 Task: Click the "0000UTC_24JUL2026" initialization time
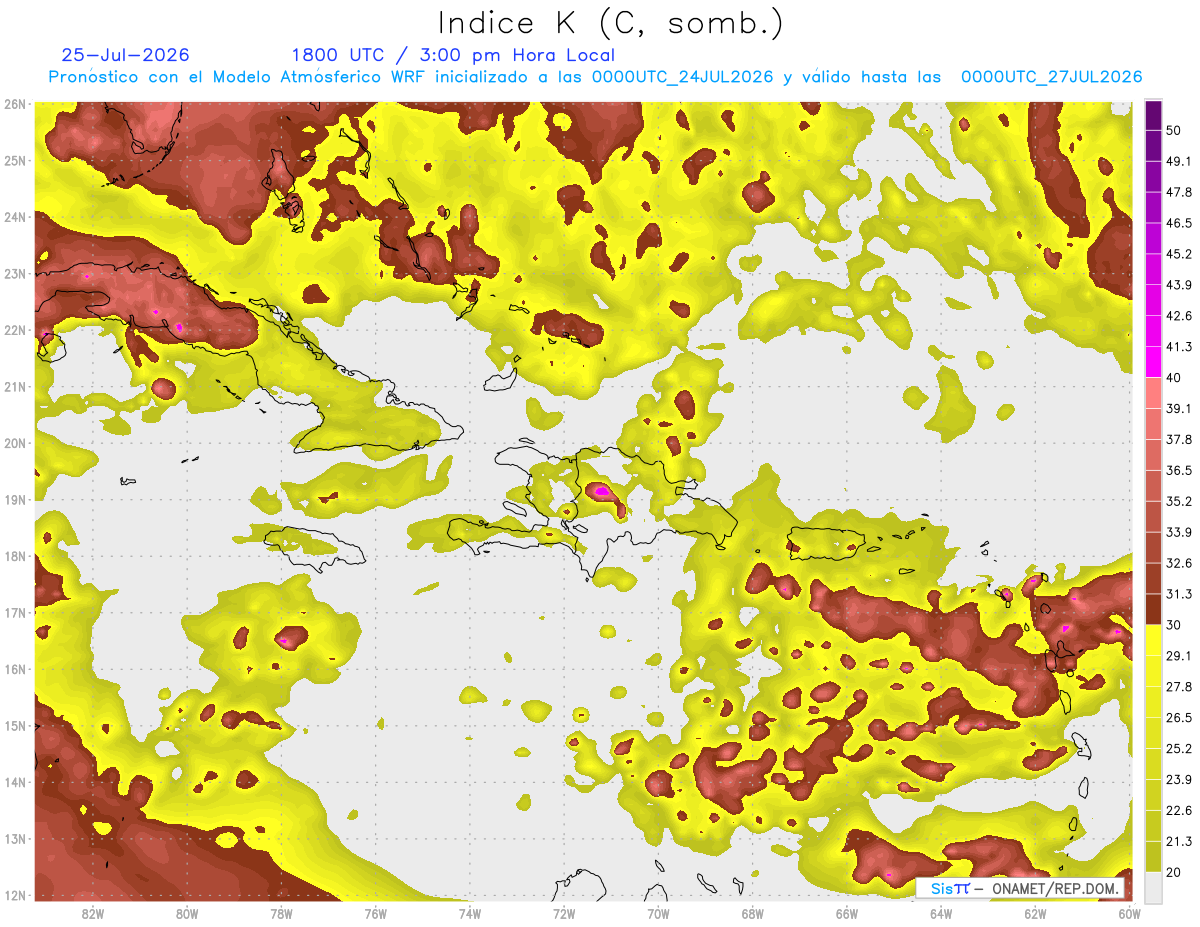(682, 77)
